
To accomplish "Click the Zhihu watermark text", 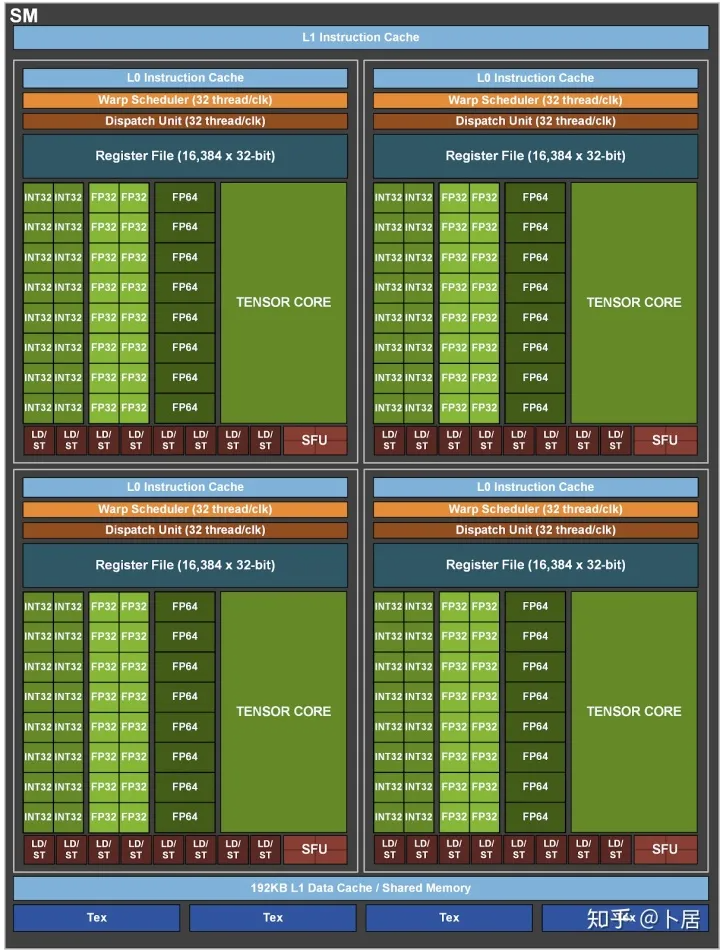I will point(643,919).
